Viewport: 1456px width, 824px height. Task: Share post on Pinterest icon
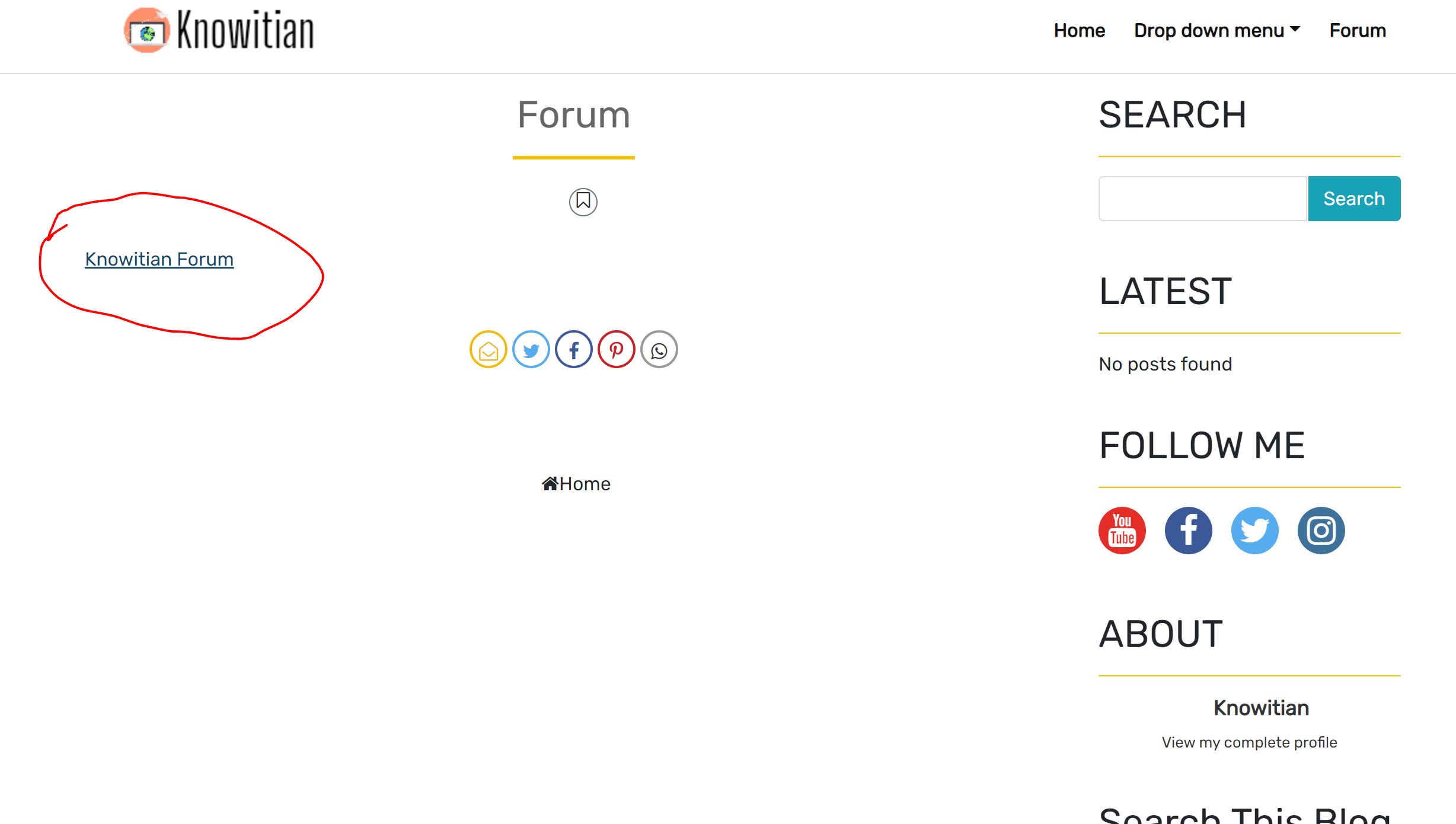tap(616, 350)
